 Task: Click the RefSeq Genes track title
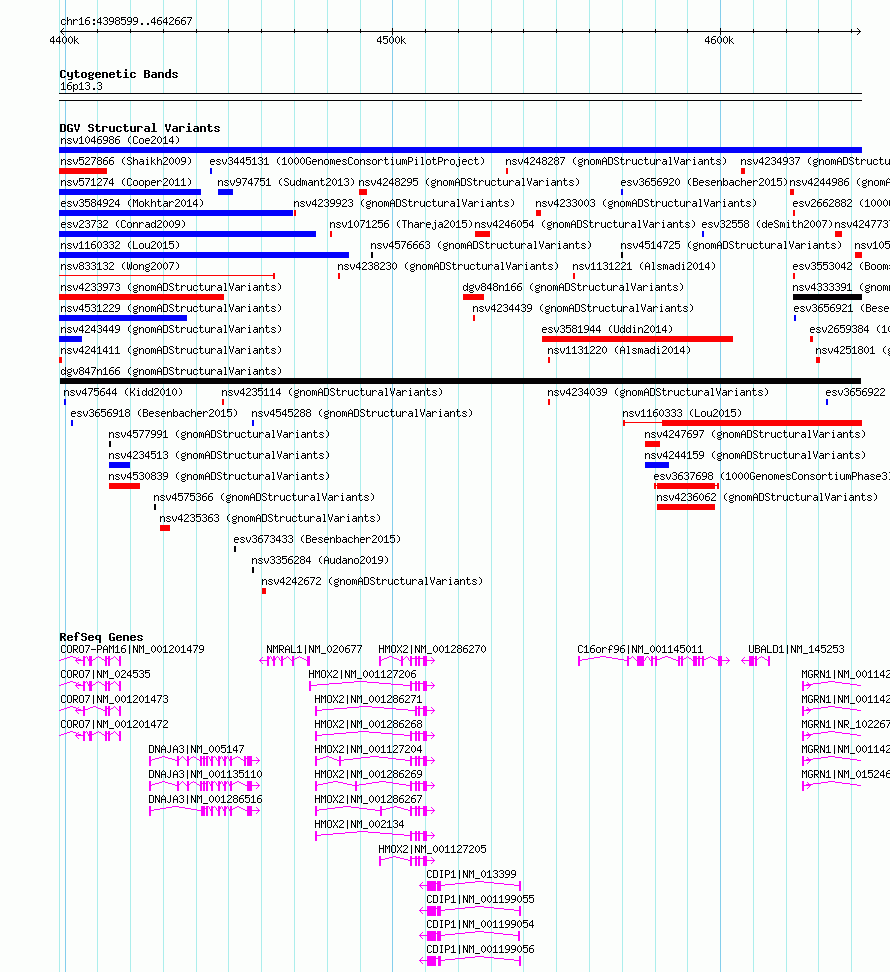[x=101, y=637]
